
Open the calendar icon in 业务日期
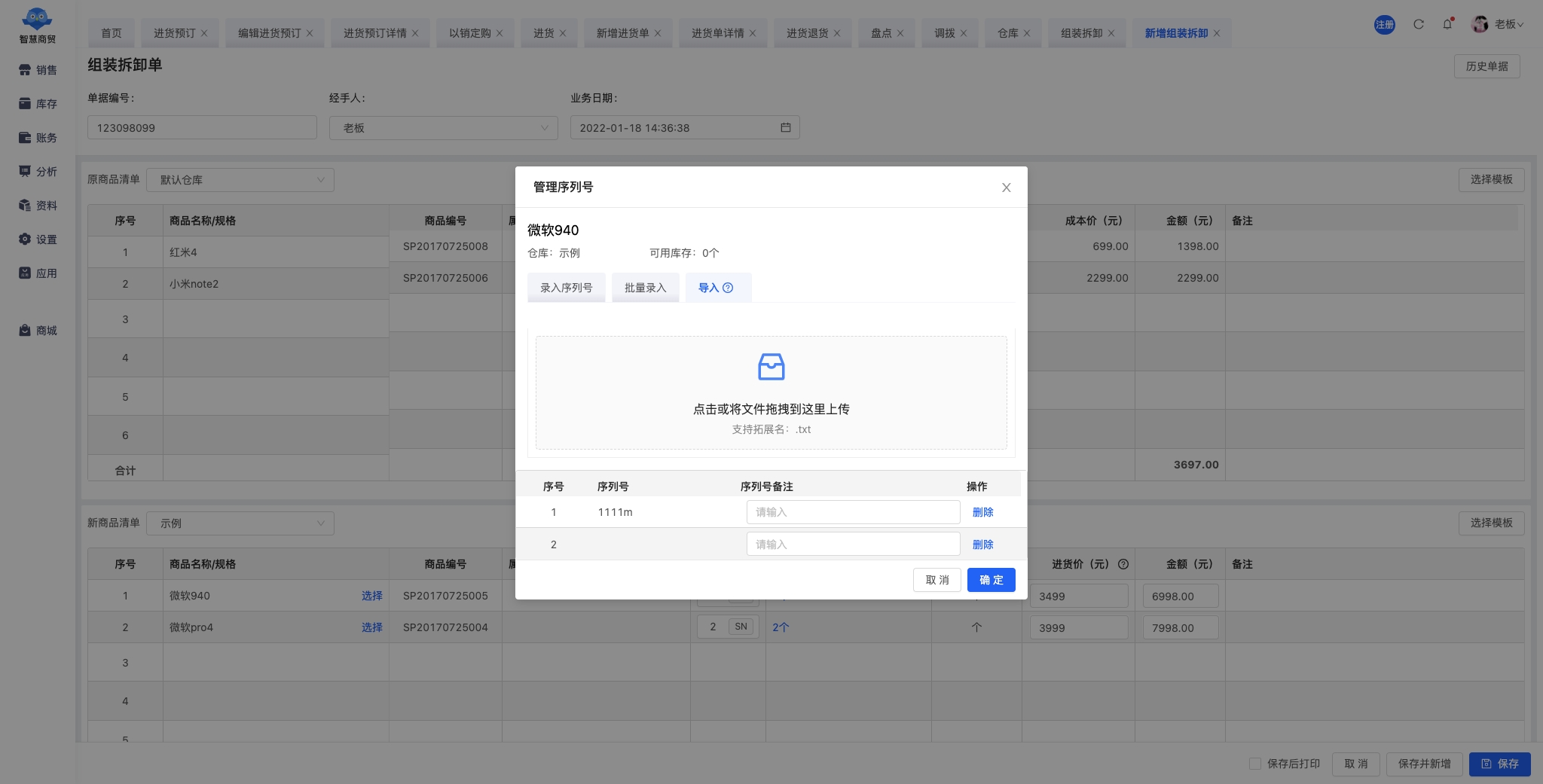coord(785,127)
